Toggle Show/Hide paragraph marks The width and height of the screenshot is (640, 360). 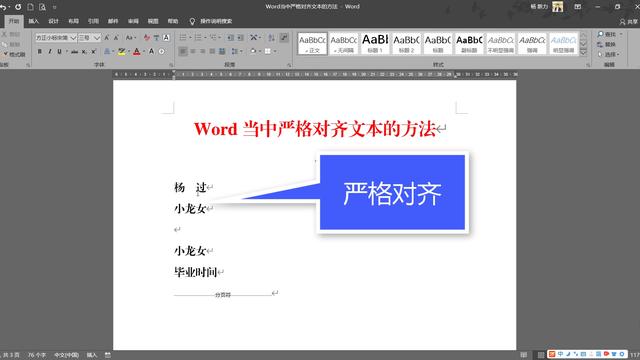click(284, 38)
